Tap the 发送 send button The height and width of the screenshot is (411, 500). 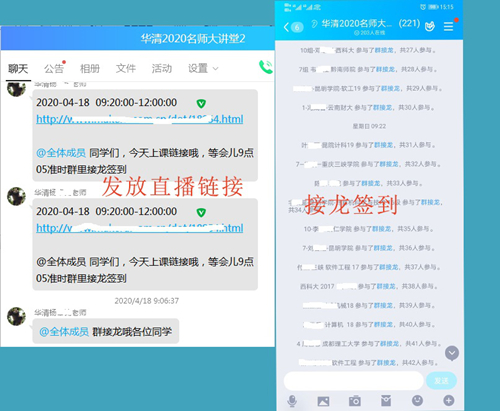click(x=441, y=380)
